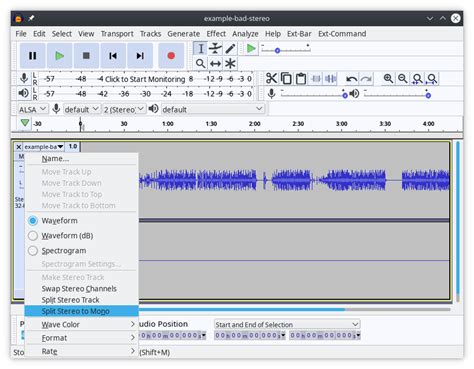474x369 pixels.
Task: Click the recording meter microphone icon
Action: point(24,78)
